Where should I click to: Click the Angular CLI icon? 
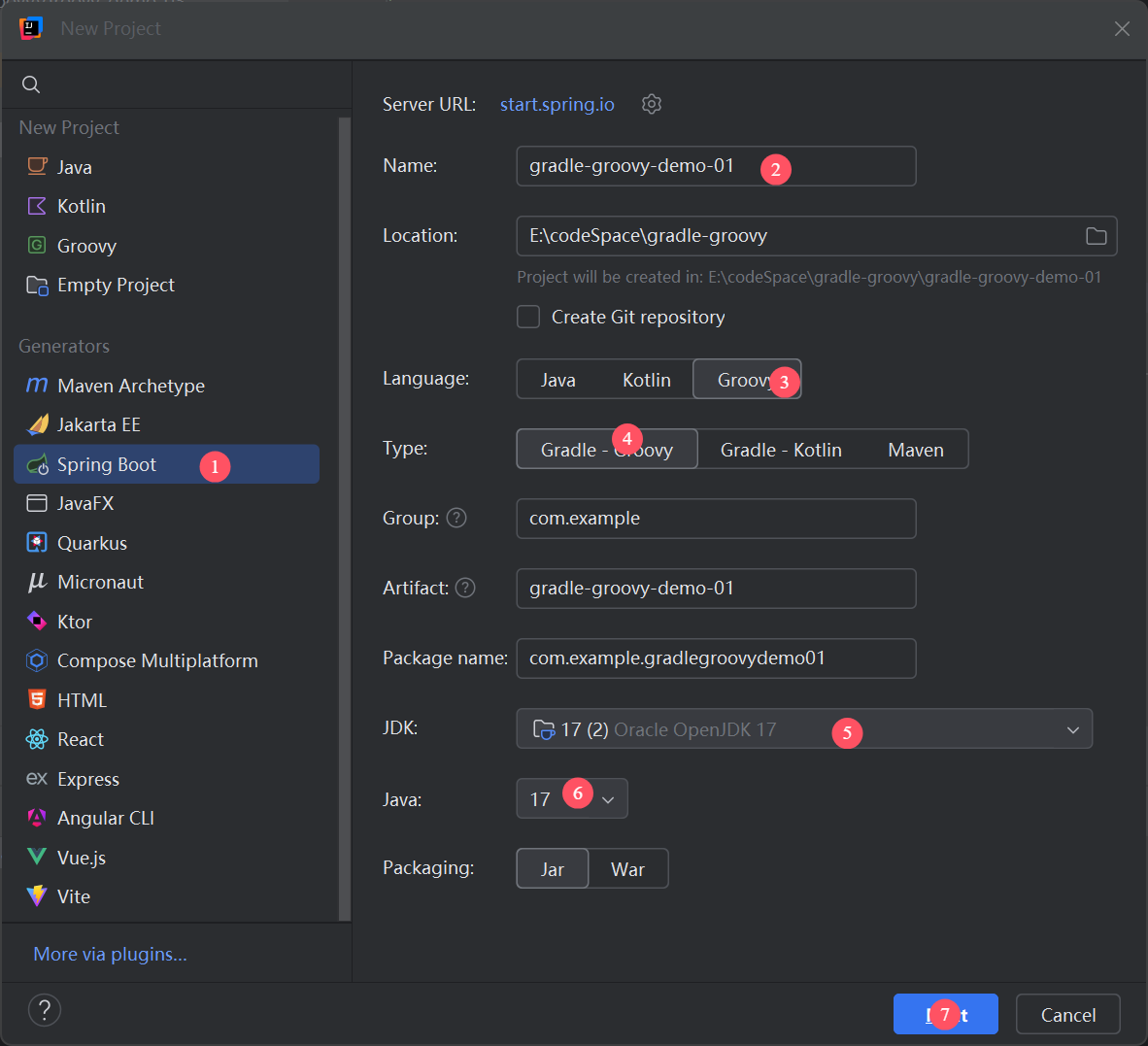point(37,818)
